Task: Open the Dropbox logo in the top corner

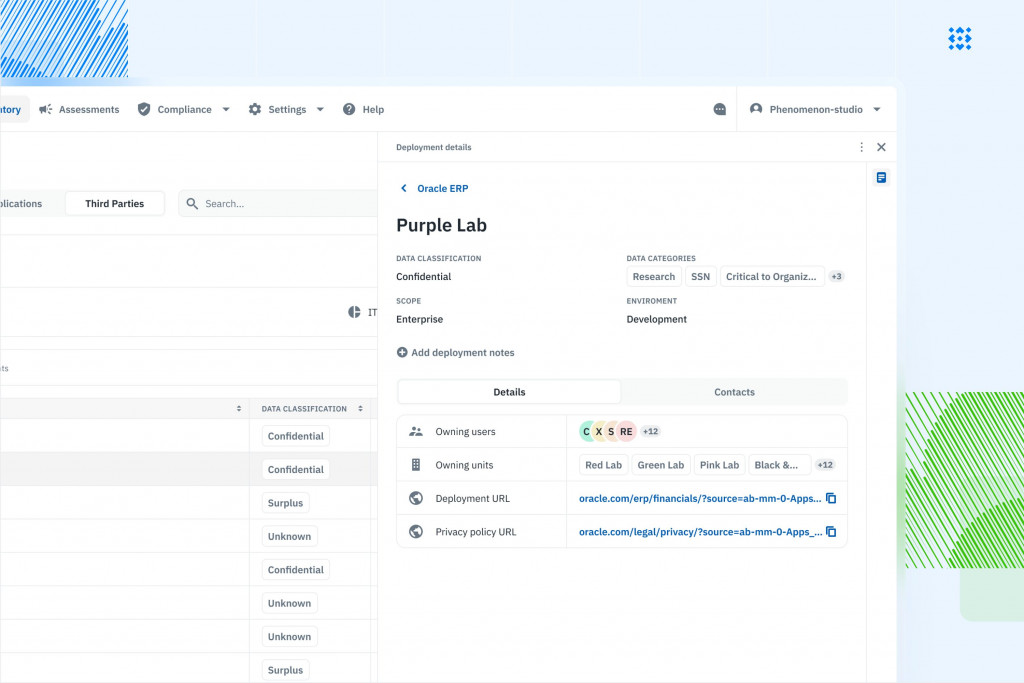Action: [959, 39]
